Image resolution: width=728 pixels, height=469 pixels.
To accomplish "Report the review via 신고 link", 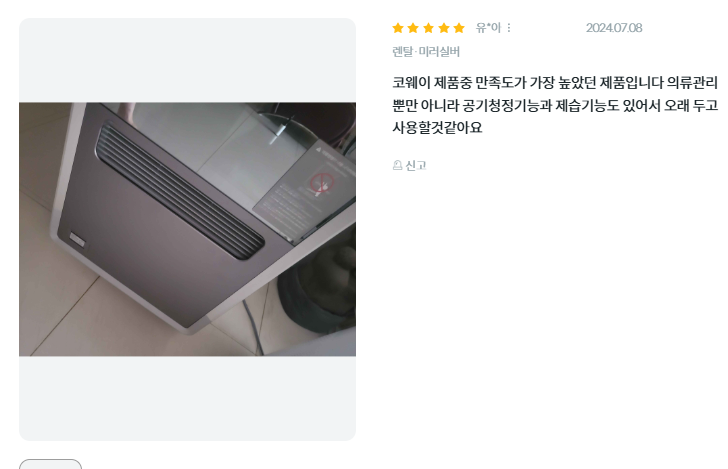I will pos(416,165).
